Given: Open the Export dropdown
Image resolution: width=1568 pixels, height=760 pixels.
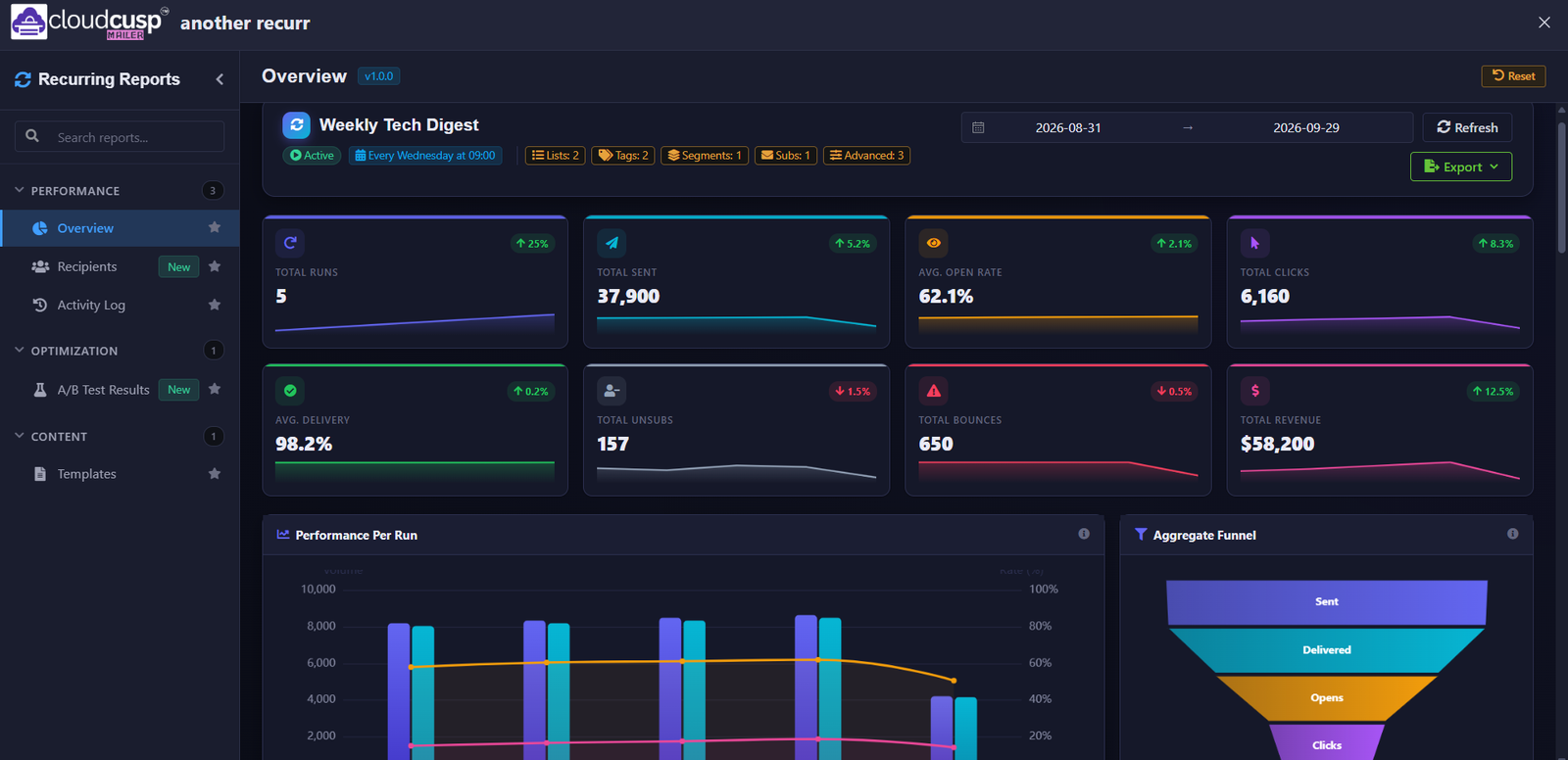Looking at the screenshot, I should (1461, 166).
